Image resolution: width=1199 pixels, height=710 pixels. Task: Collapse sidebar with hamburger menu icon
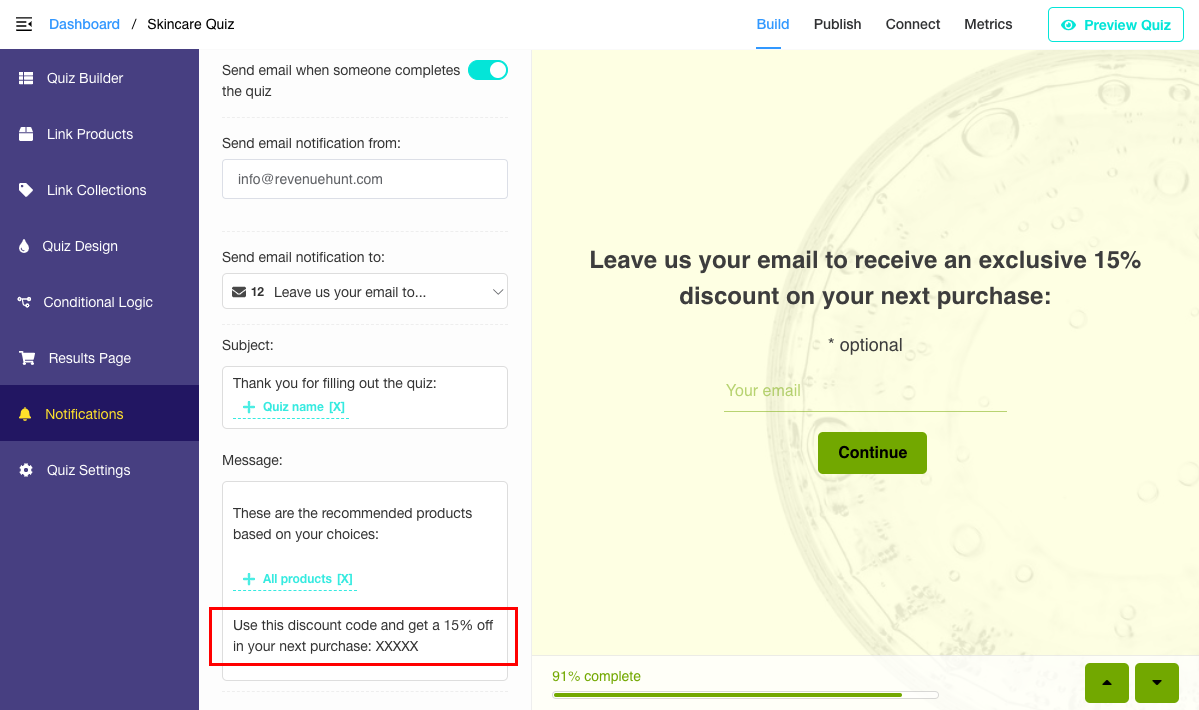[24, 24]
